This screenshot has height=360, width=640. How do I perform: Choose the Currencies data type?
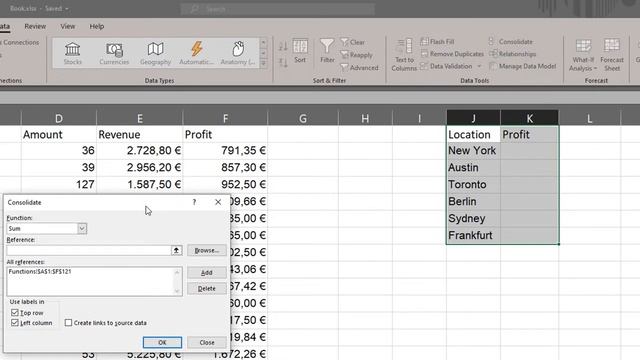point(114,53)
